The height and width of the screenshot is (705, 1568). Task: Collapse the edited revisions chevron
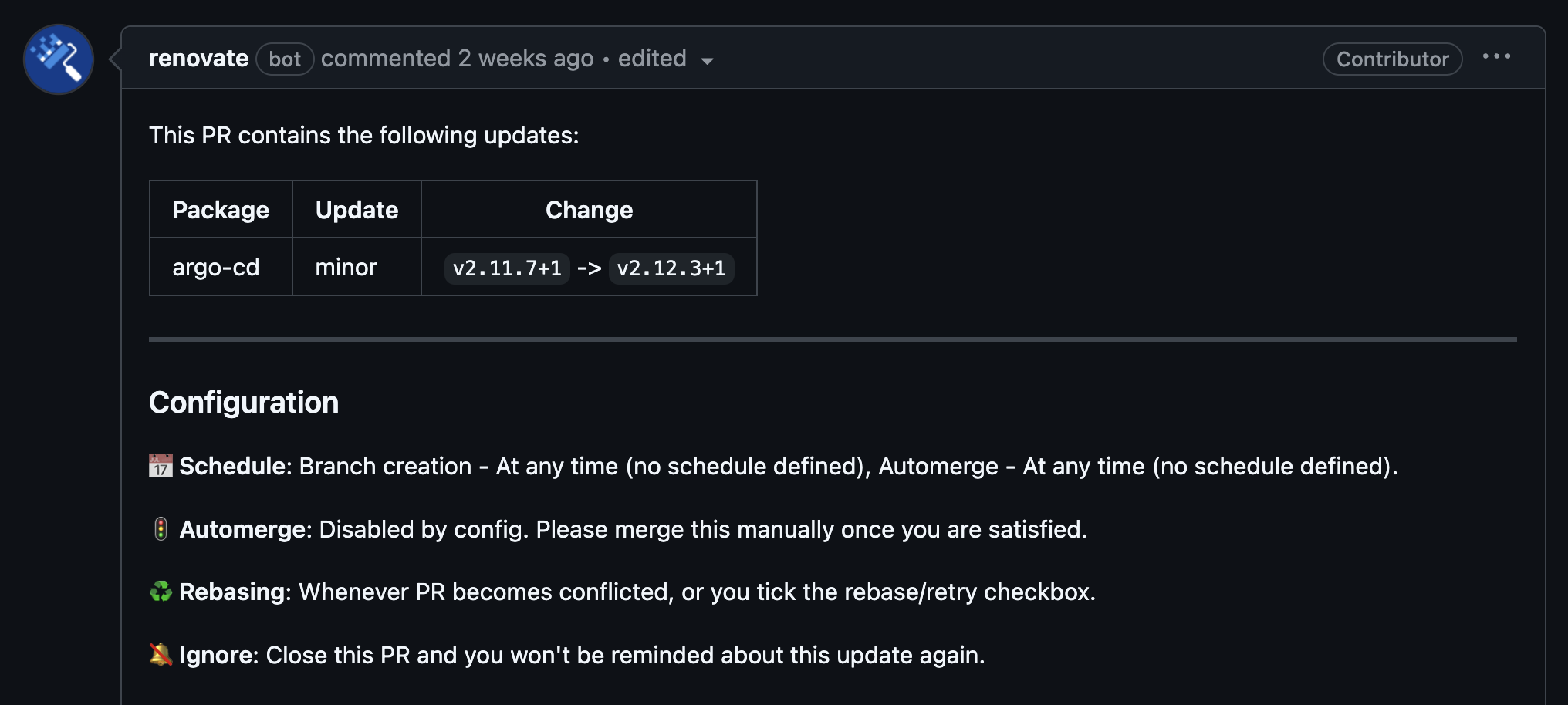point(708,61)
